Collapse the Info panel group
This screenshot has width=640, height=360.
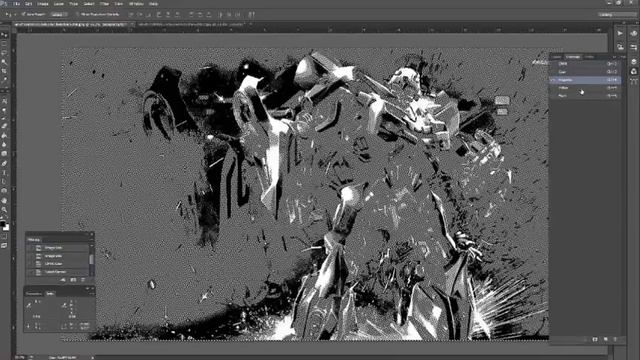[87, 288]
